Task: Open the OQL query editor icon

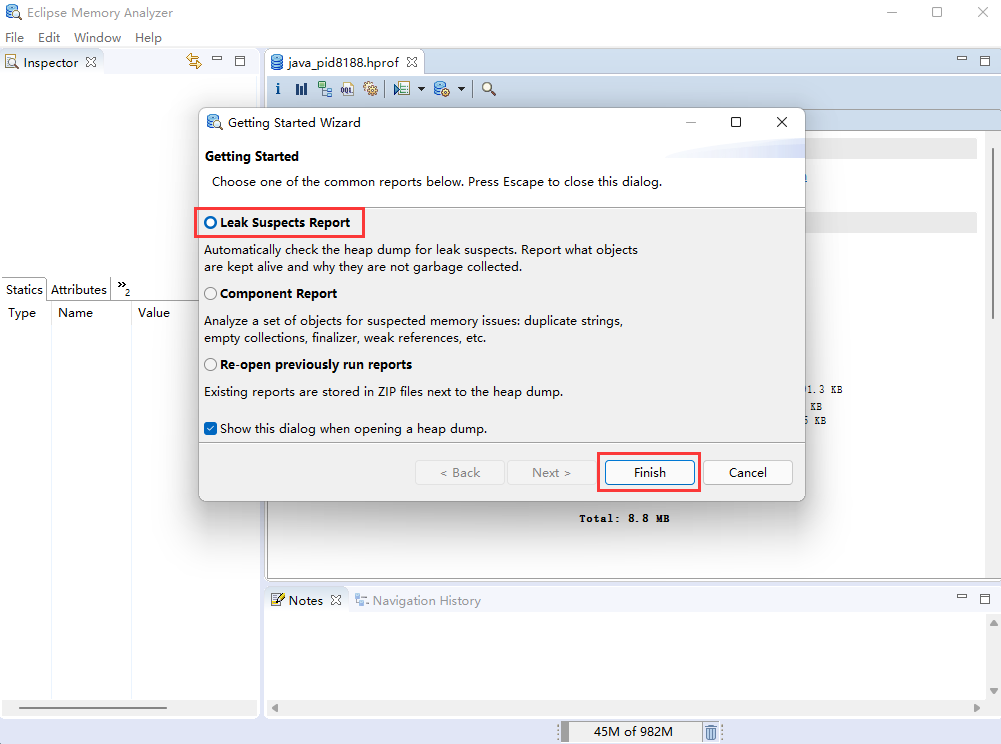Action: [347, 89]
